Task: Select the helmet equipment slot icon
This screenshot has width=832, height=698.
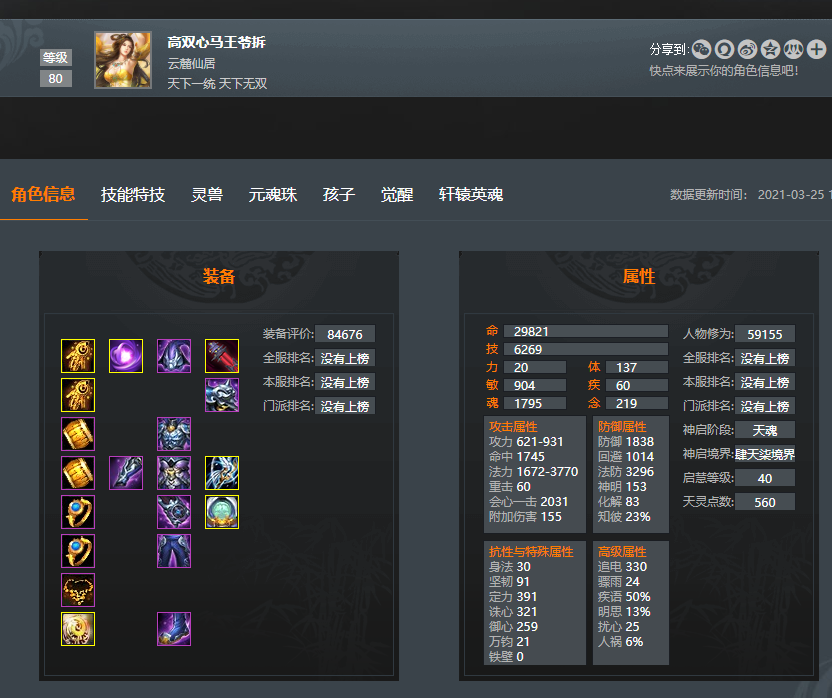Action: 174,356
